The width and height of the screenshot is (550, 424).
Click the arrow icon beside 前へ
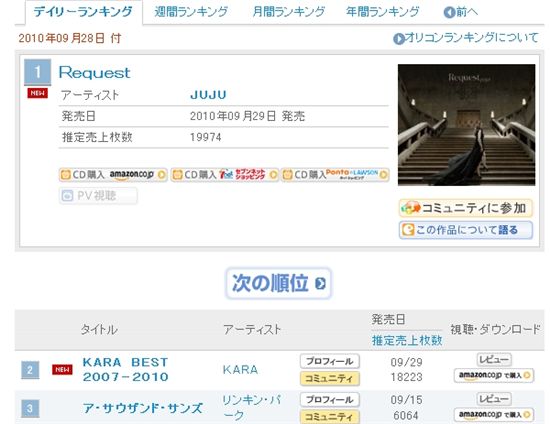point(449,13)
